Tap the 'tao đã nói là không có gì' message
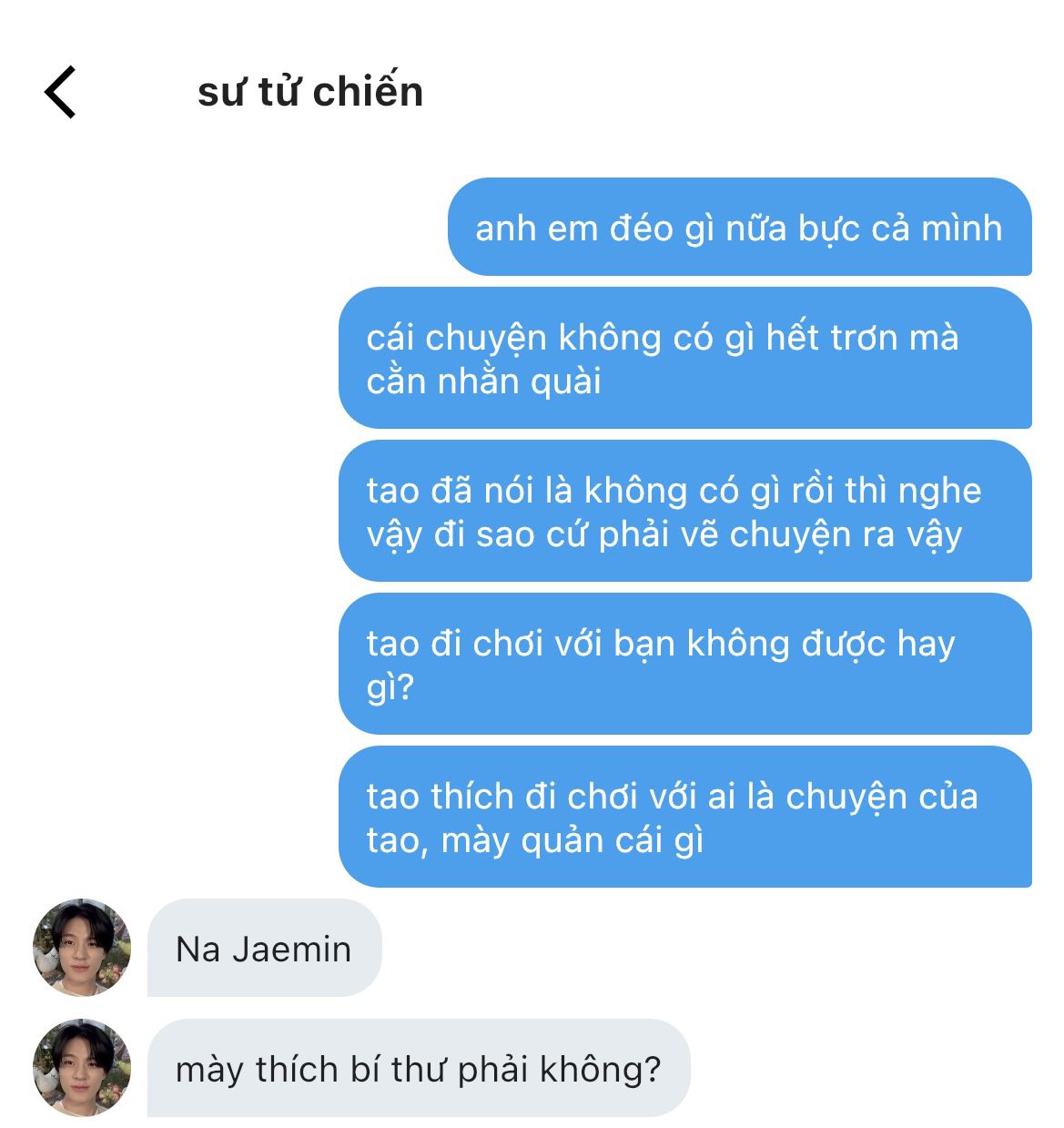Image resolution: width=1064 pixels, height=1128 pixels. pyautogui.click(x=685, y=511)
